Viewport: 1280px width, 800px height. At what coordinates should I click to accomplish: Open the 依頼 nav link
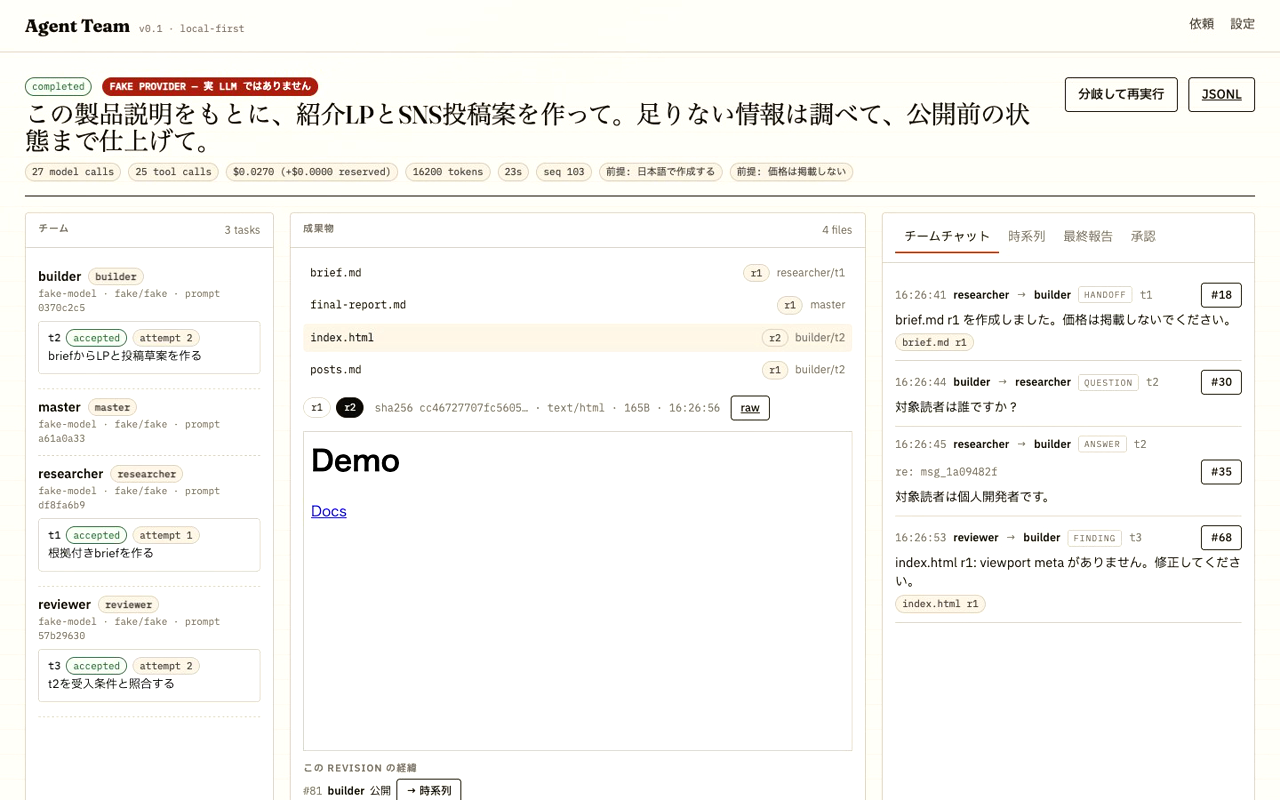pyautogui.click(x=1201, y=24)
